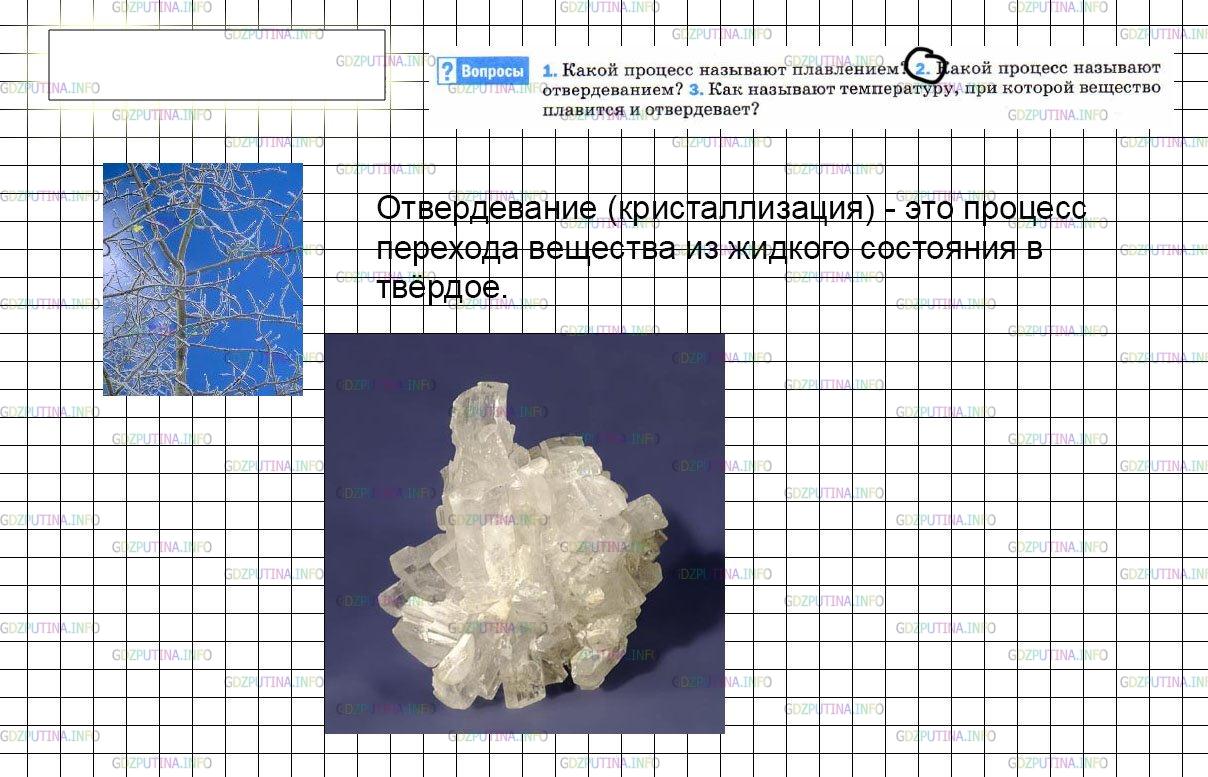1208x777 pixels.
Task: Open the white crystal cluster photo
Action: point(524,533)
